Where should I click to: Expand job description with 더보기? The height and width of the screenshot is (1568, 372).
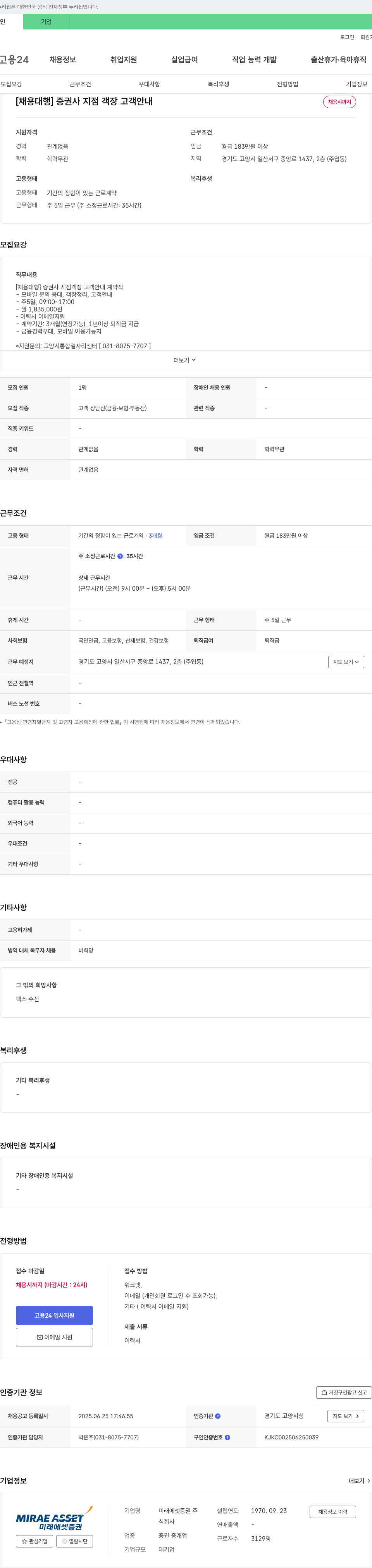pyautogui.click(x=184, y=360)
